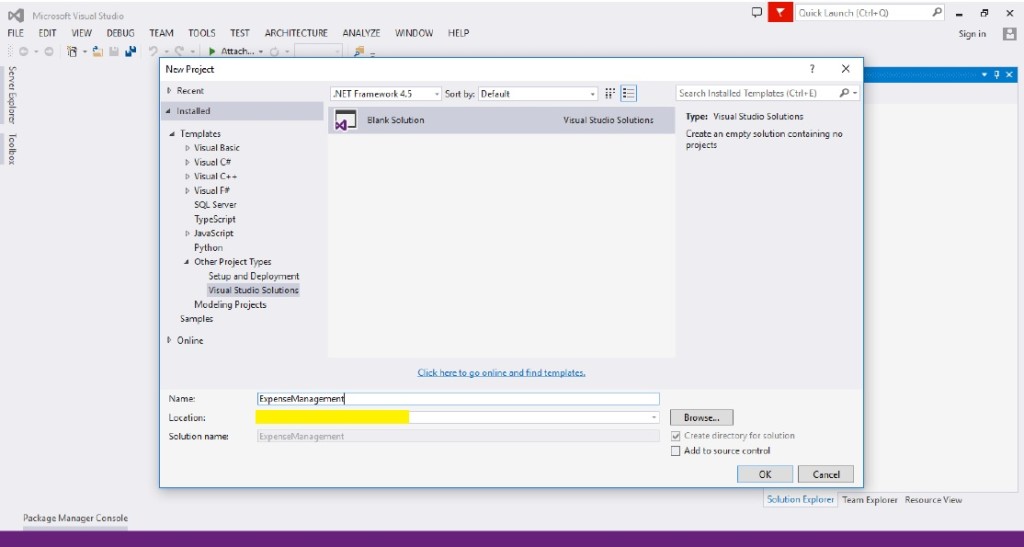
Task: Open the ARCHITECTURE menu
Action: pos(296,33)
